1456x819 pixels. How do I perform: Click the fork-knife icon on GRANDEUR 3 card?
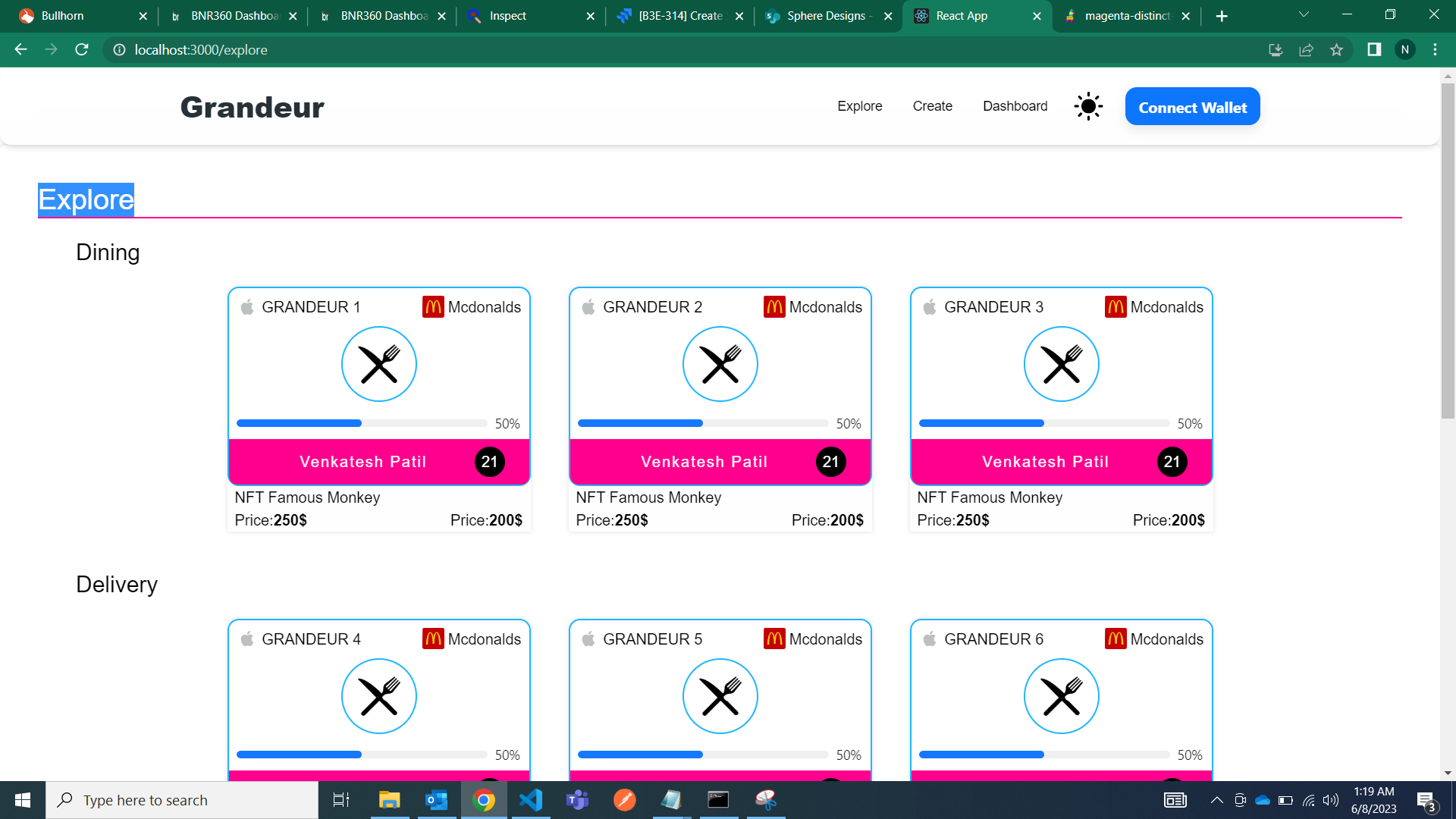[1061, 365]
